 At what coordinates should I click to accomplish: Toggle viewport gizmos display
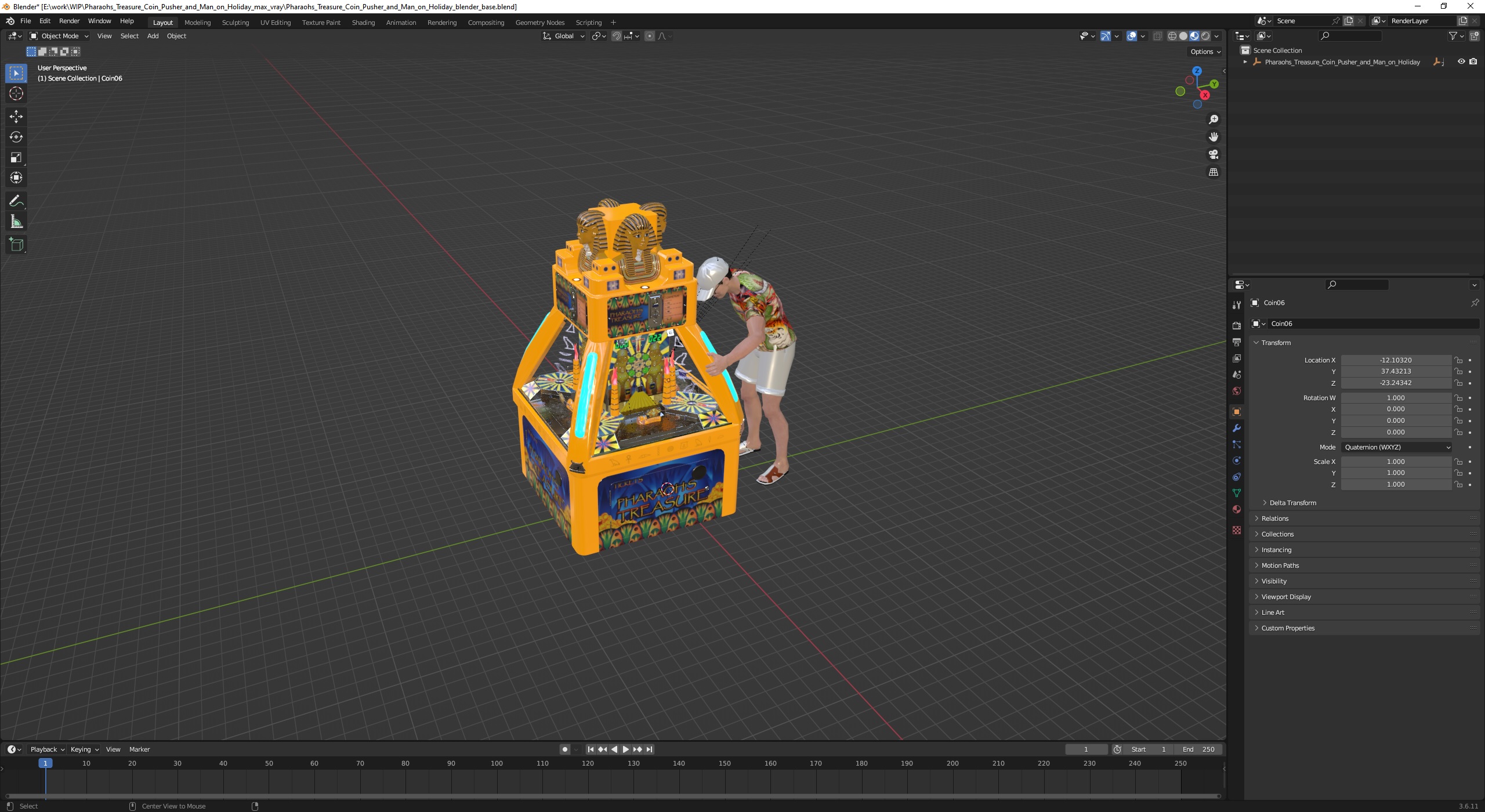click(1106, 36)
